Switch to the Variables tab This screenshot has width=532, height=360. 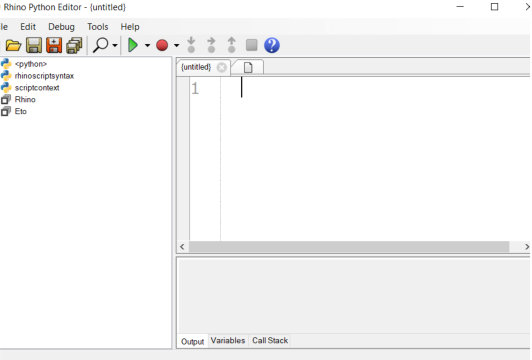(x=228, y=341)
